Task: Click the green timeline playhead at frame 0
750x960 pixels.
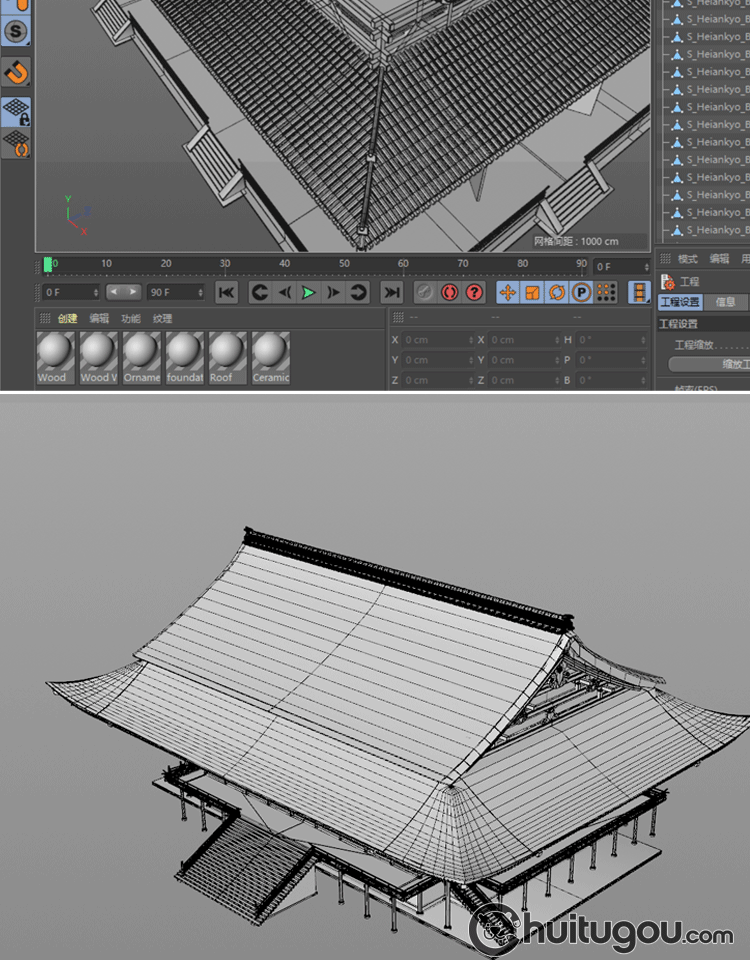Action: 48,264
